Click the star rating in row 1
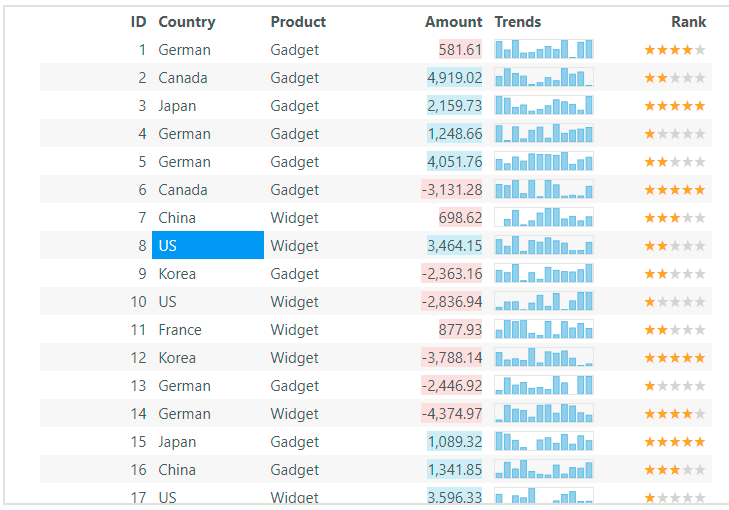 (x=675, y=50)
